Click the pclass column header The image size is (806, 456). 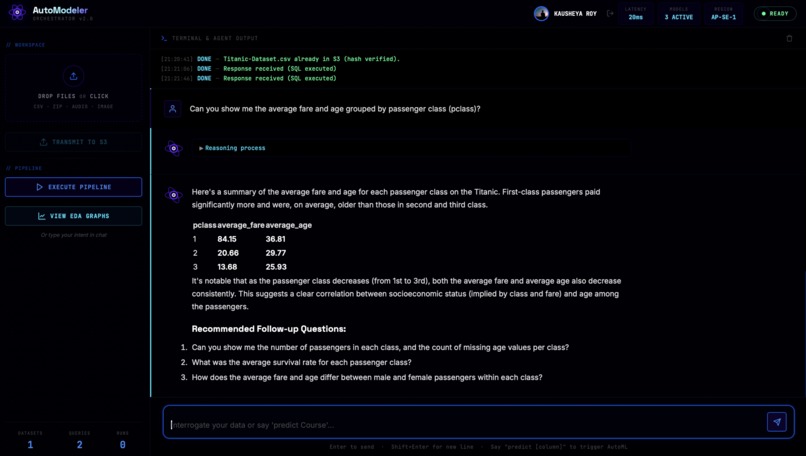[204, 225]
